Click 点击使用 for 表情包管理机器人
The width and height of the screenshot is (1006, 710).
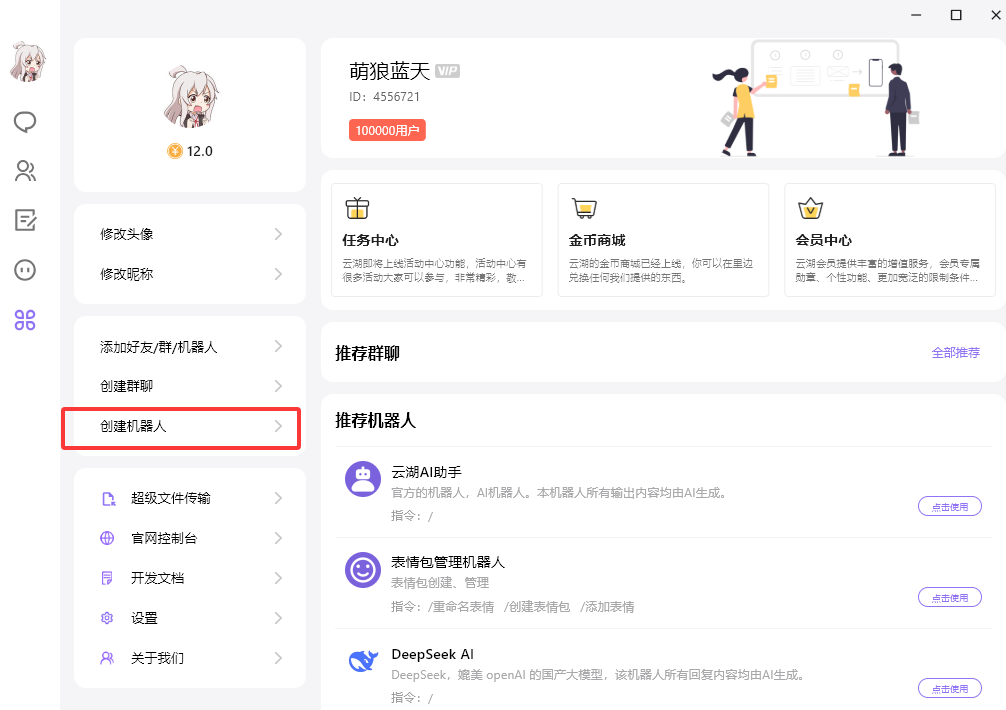point(950,597)
